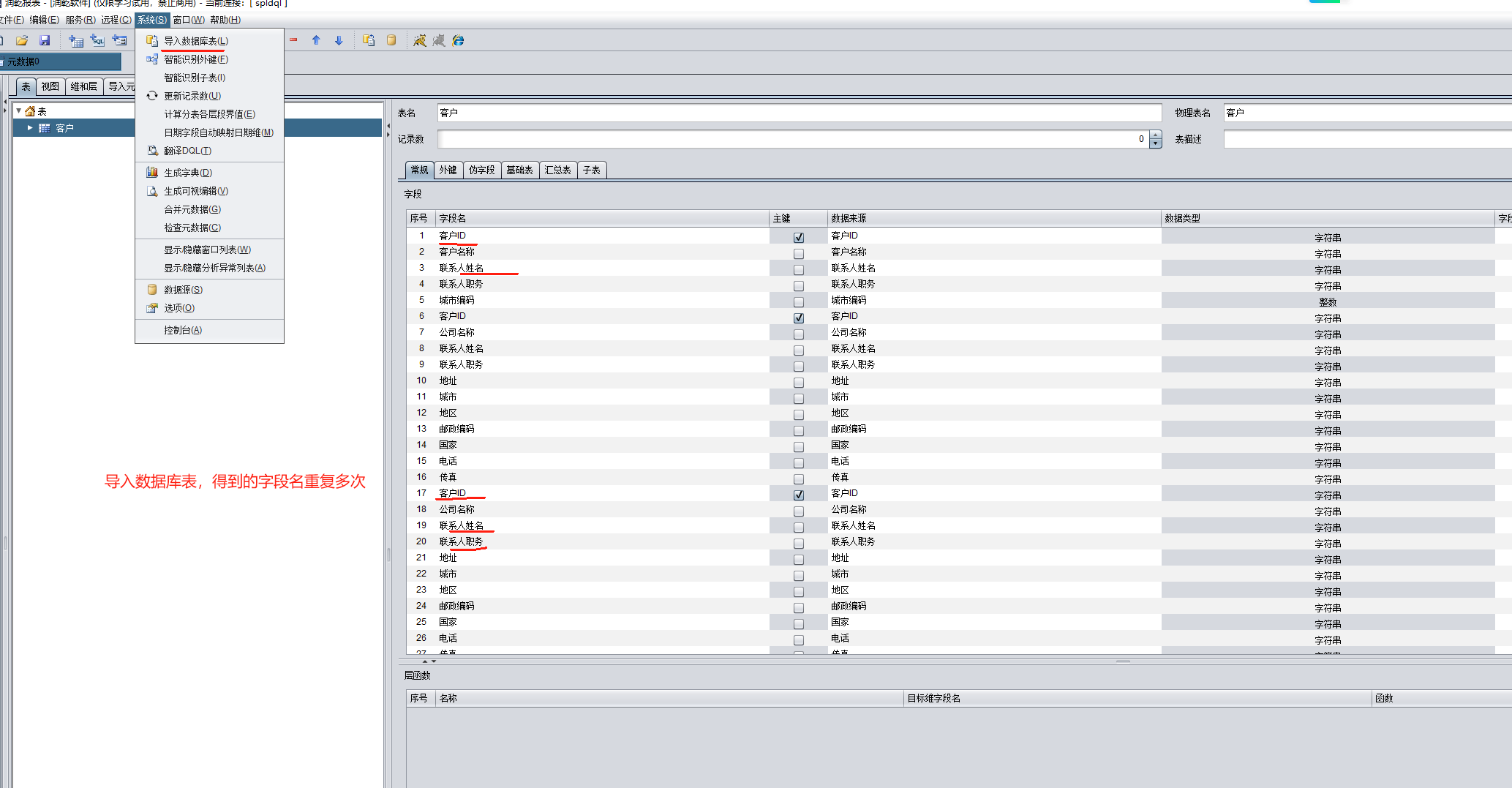Screen dimensions: 1512x788
Task: Click the 表名 input field
Action: point(798,113)
